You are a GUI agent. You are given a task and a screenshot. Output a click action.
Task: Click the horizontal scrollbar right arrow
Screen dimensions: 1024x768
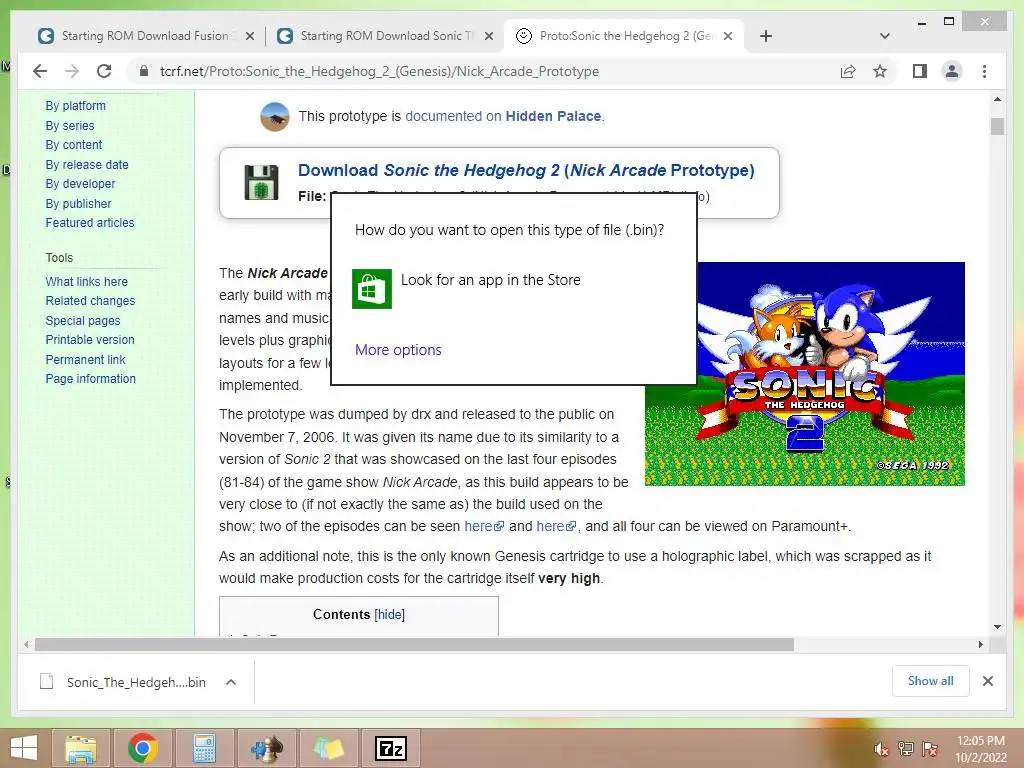coord(980,645)
